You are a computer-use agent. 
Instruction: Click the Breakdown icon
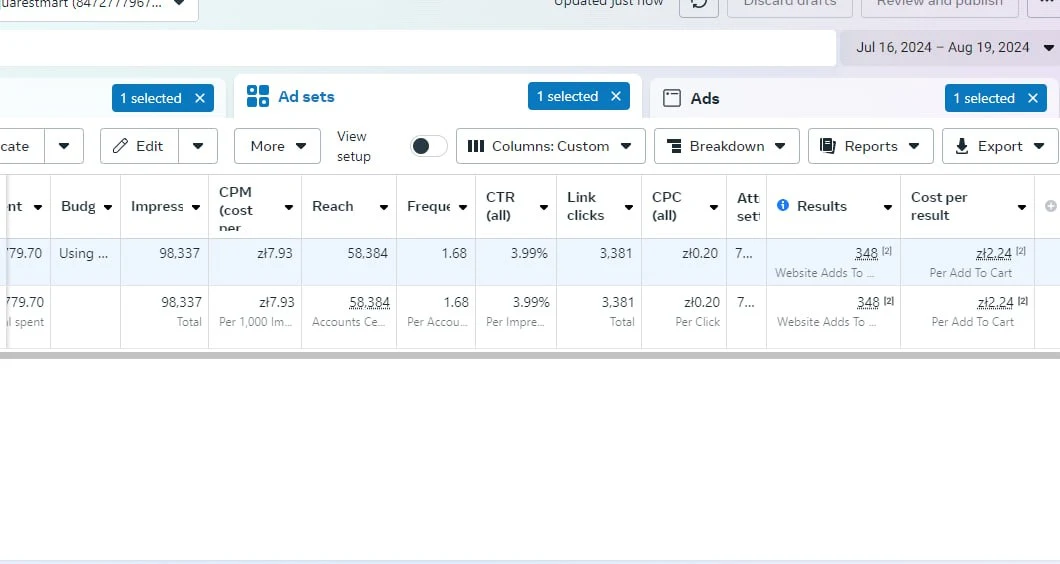674,146
